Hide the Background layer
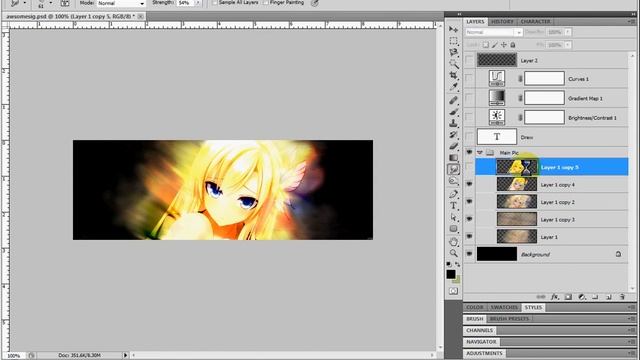The image size is (640, 360). click(x=469, y=254)
